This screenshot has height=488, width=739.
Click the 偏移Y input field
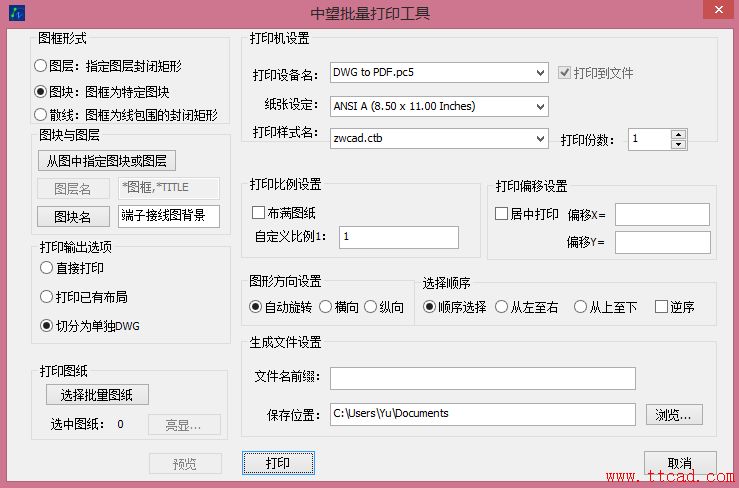pos(663,242)
